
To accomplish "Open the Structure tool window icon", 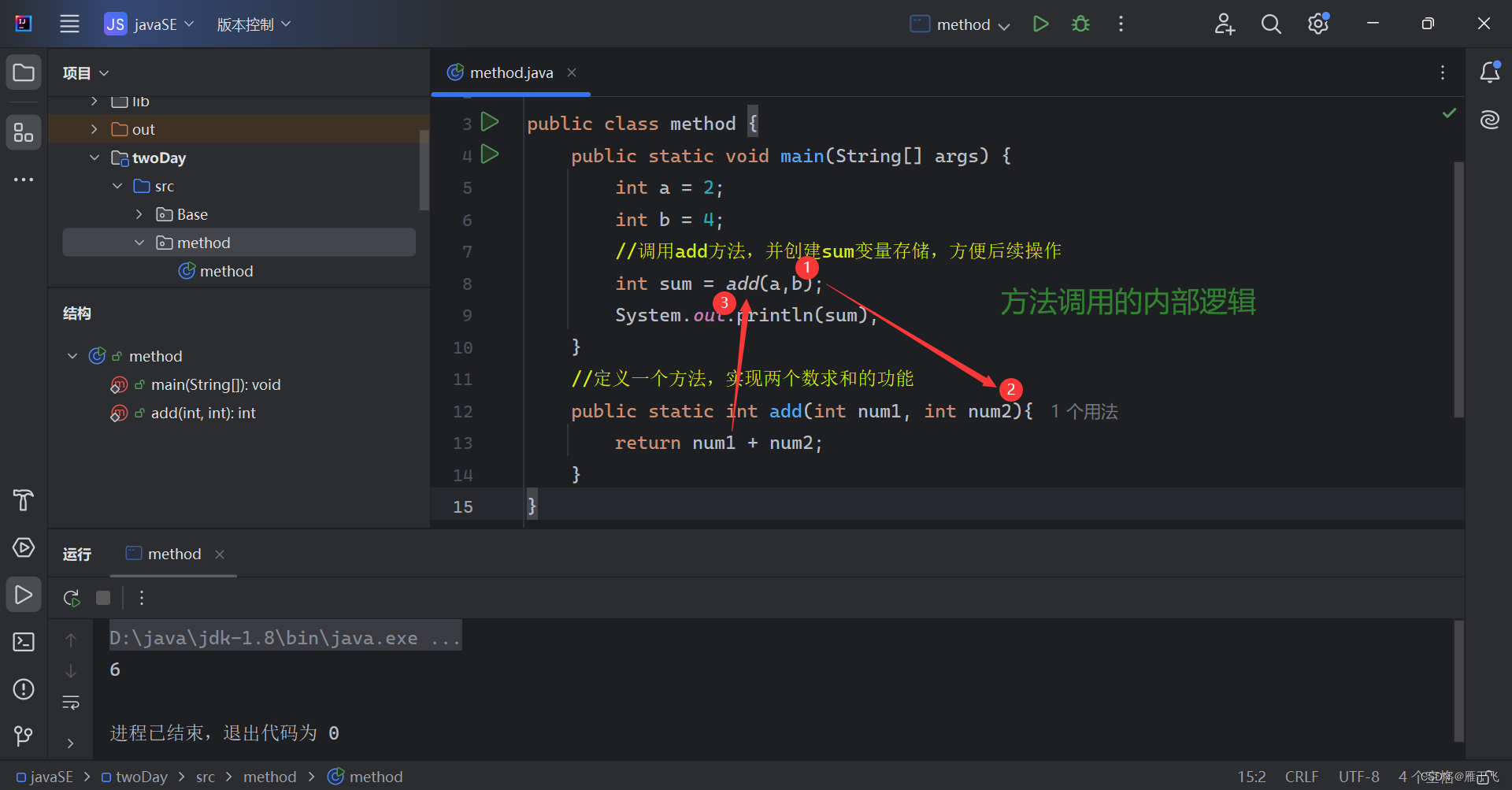I will coord(24,133).
